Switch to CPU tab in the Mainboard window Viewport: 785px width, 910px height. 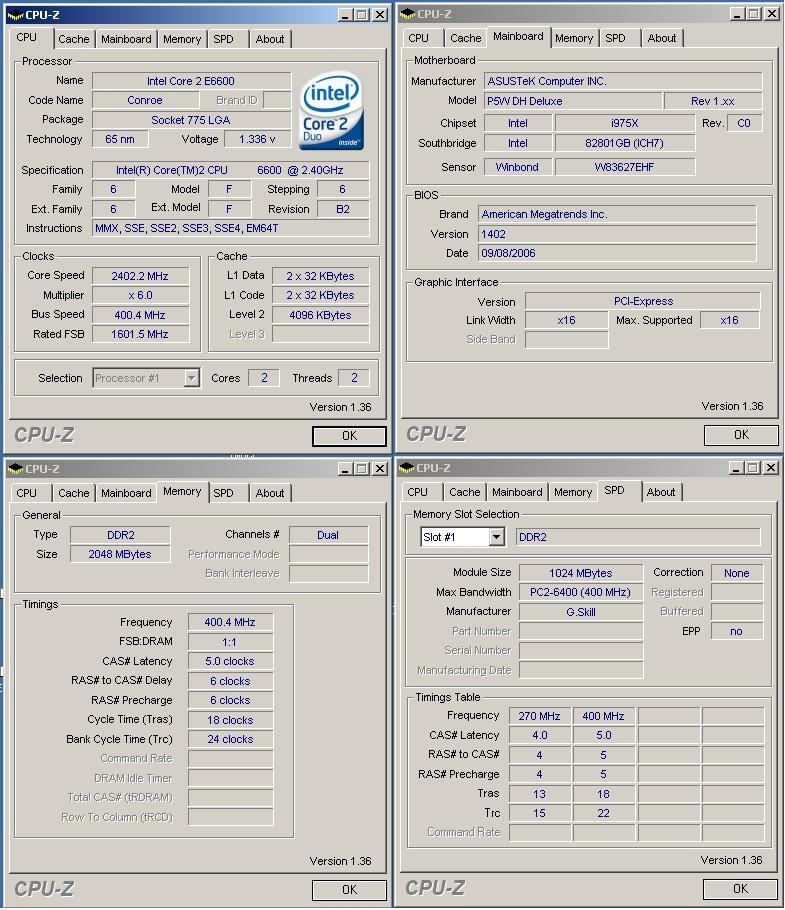click(418, 38)
